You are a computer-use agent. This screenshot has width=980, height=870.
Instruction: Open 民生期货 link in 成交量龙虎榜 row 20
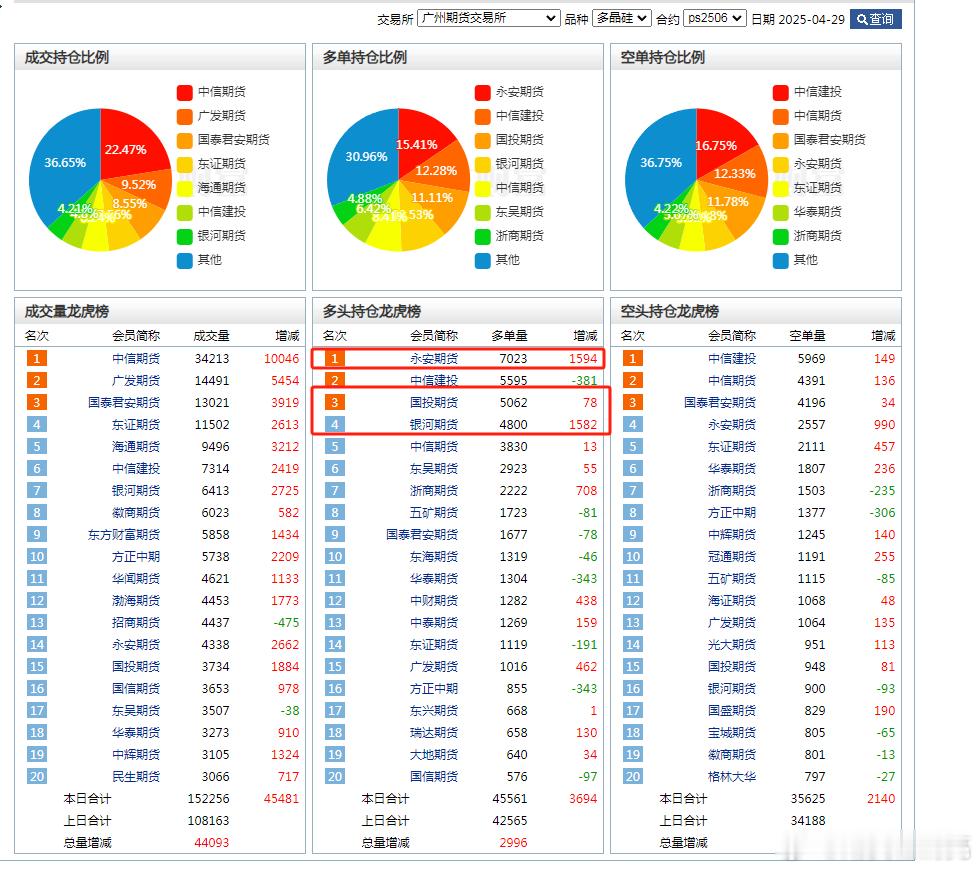(136, 777)
